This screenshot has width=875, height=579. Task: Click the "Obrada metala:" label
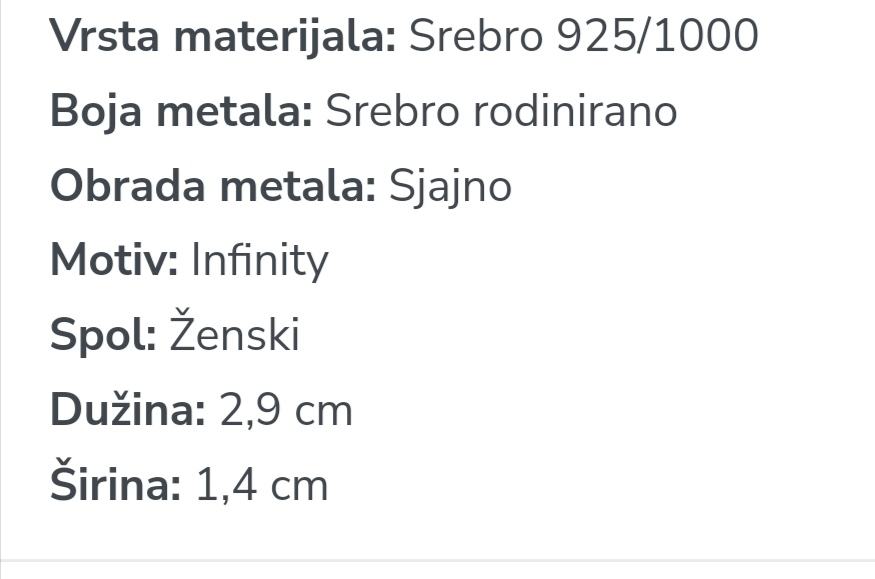click(x=213, y=186)
